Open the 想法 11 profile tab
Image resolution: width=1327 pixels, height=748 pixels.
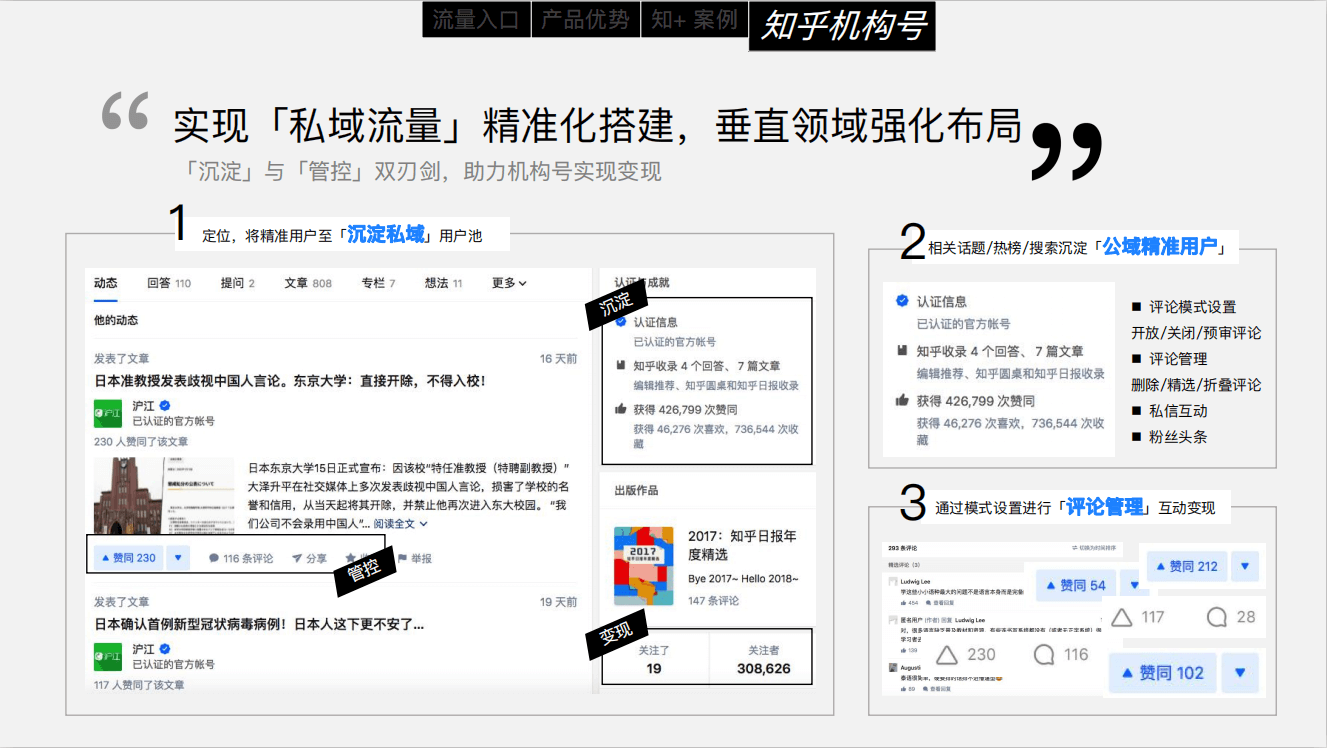click(444, 283)
